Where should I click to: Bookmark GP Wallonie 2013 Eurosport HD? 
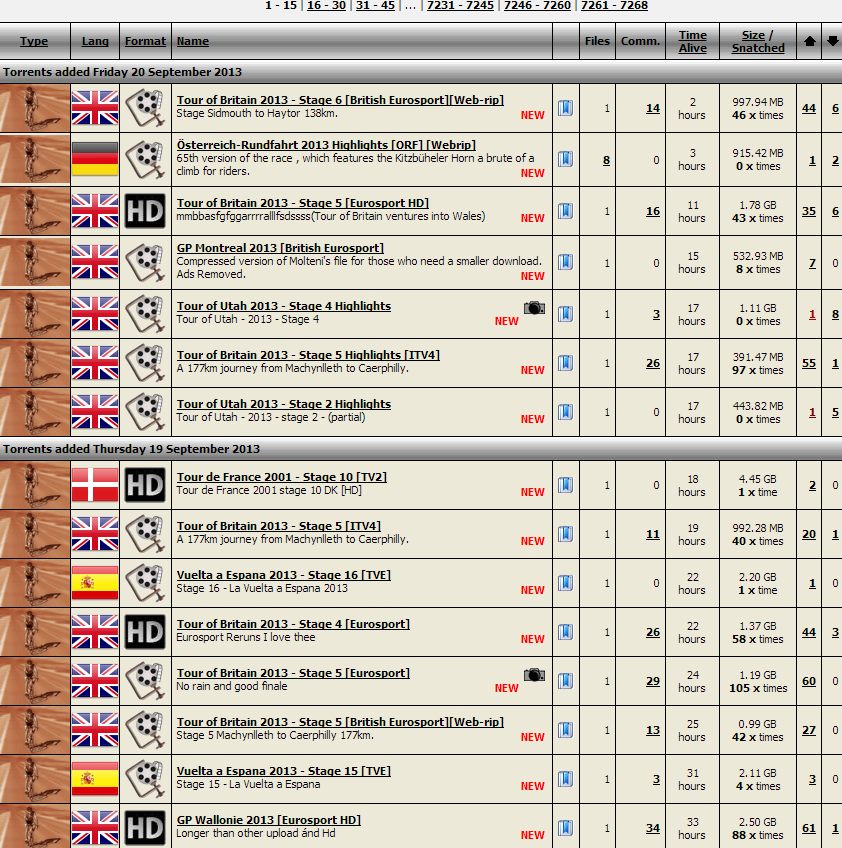pyautogui.click(x=565, y=827)
